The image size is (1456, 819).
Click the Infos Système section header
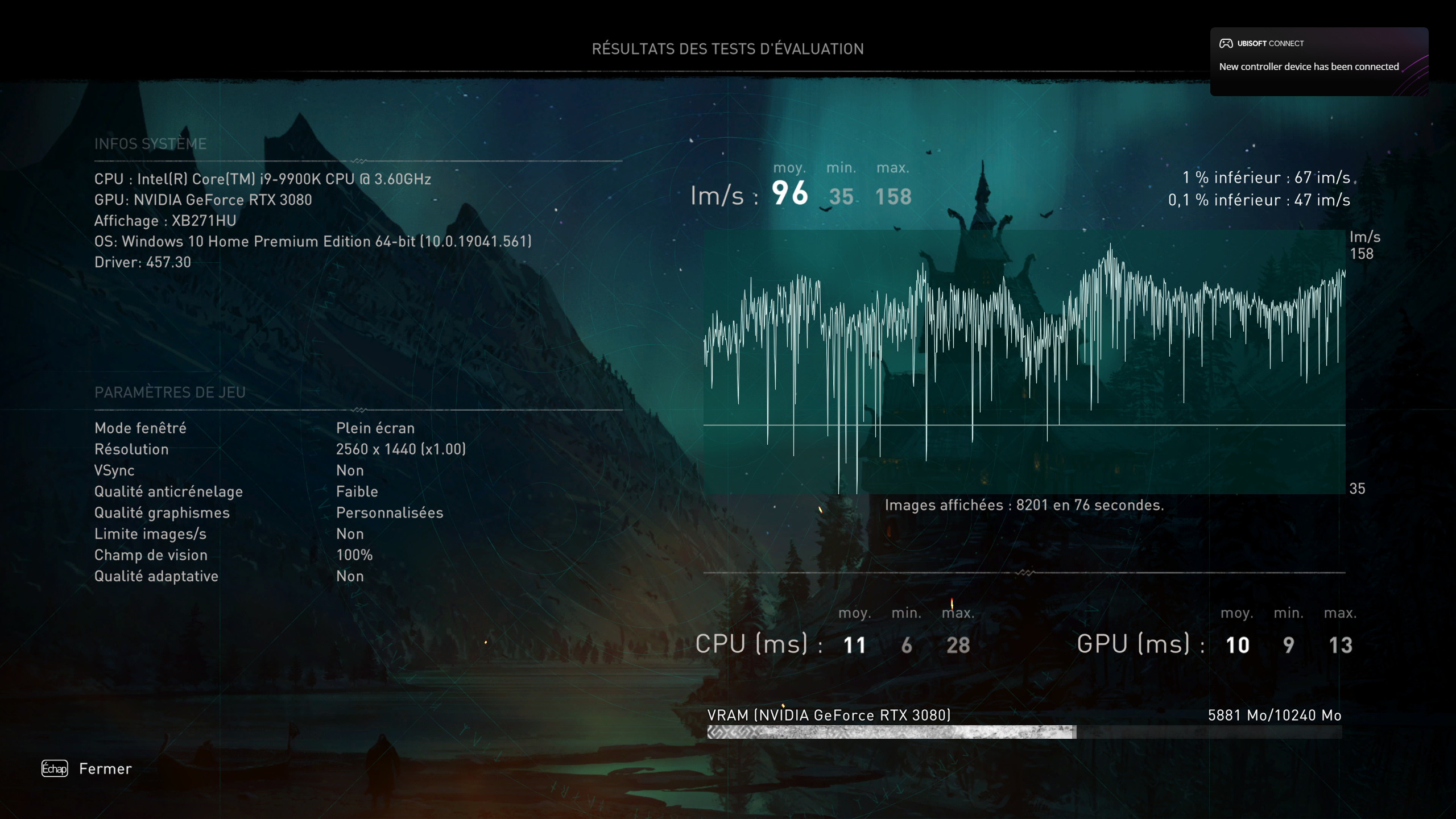click(150, 144)
